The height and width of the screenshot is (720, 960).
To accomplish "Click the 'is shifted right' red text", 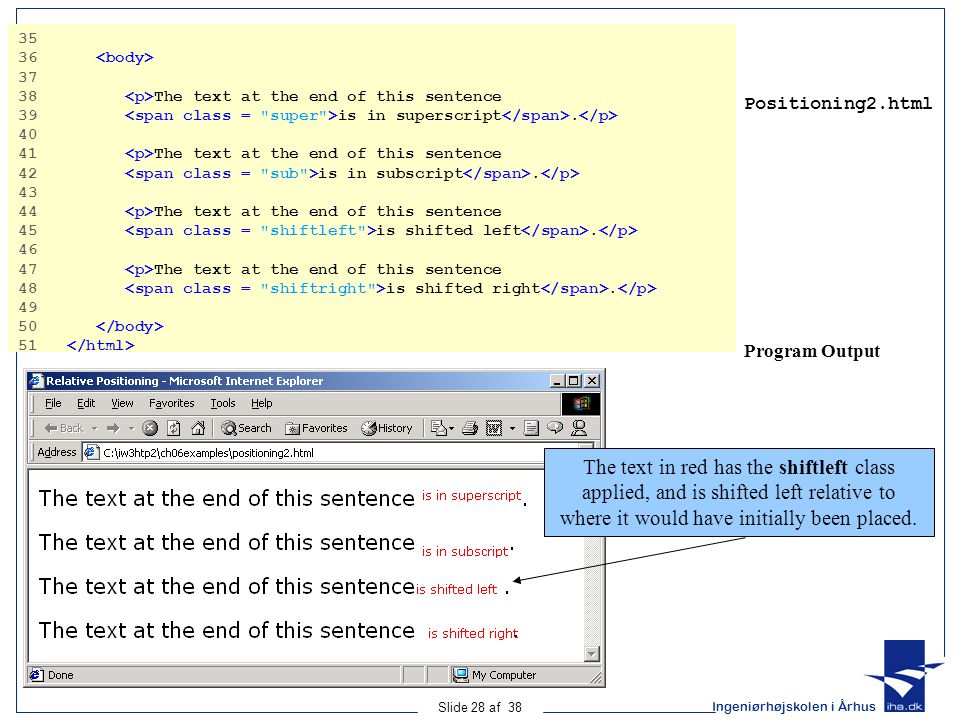I will coord(473,633).
